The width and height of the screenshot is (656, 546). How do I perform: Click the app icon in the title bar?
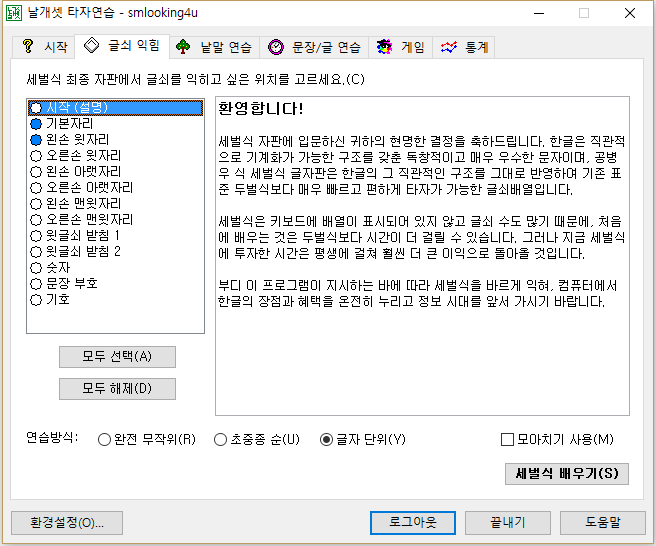click(13, 13)
